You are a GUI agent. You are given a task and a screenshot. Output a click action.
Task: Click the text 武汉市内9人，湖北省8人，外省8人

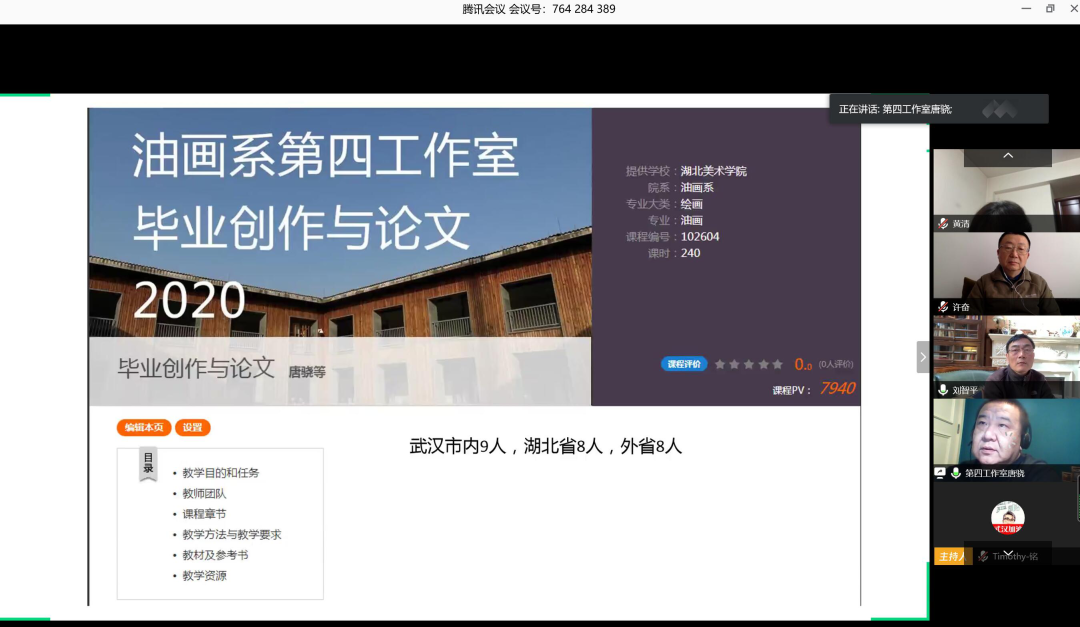point(546,446)
